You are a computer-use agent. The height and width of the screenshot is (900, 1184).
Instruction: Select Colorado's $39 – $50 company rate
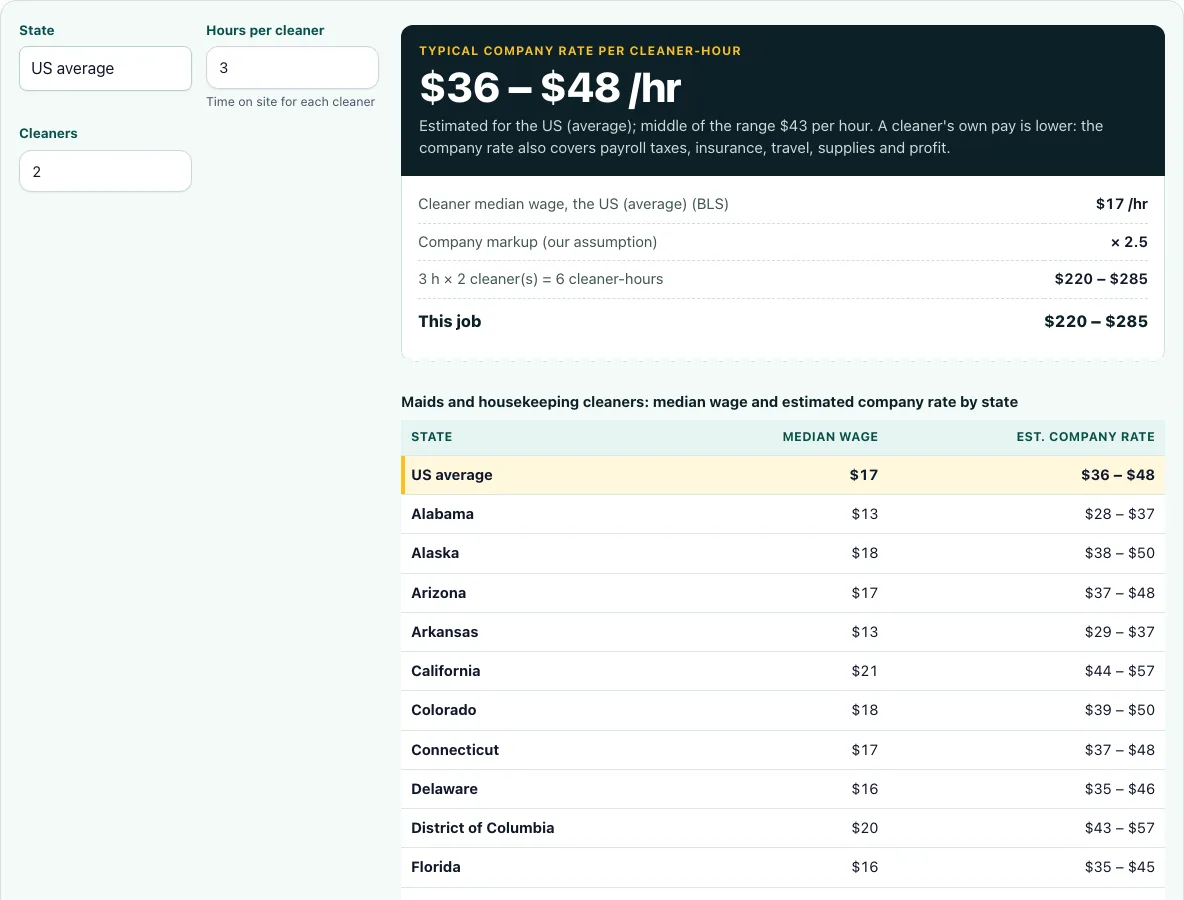click(x=1120, y=710)
